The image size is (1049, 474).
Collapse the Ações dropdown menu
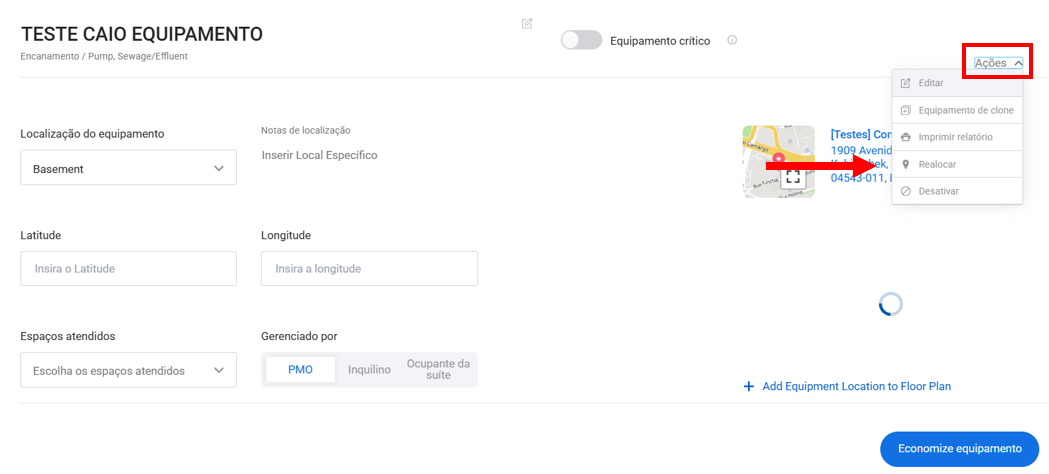coord(998,63)
